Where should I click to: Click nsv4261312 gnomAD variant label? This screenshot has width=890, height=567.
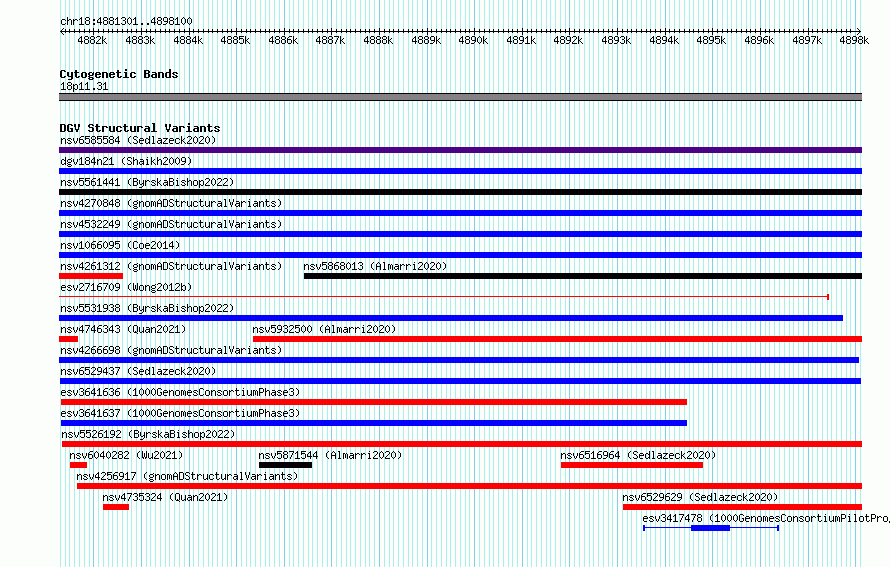tap(171, 266)
